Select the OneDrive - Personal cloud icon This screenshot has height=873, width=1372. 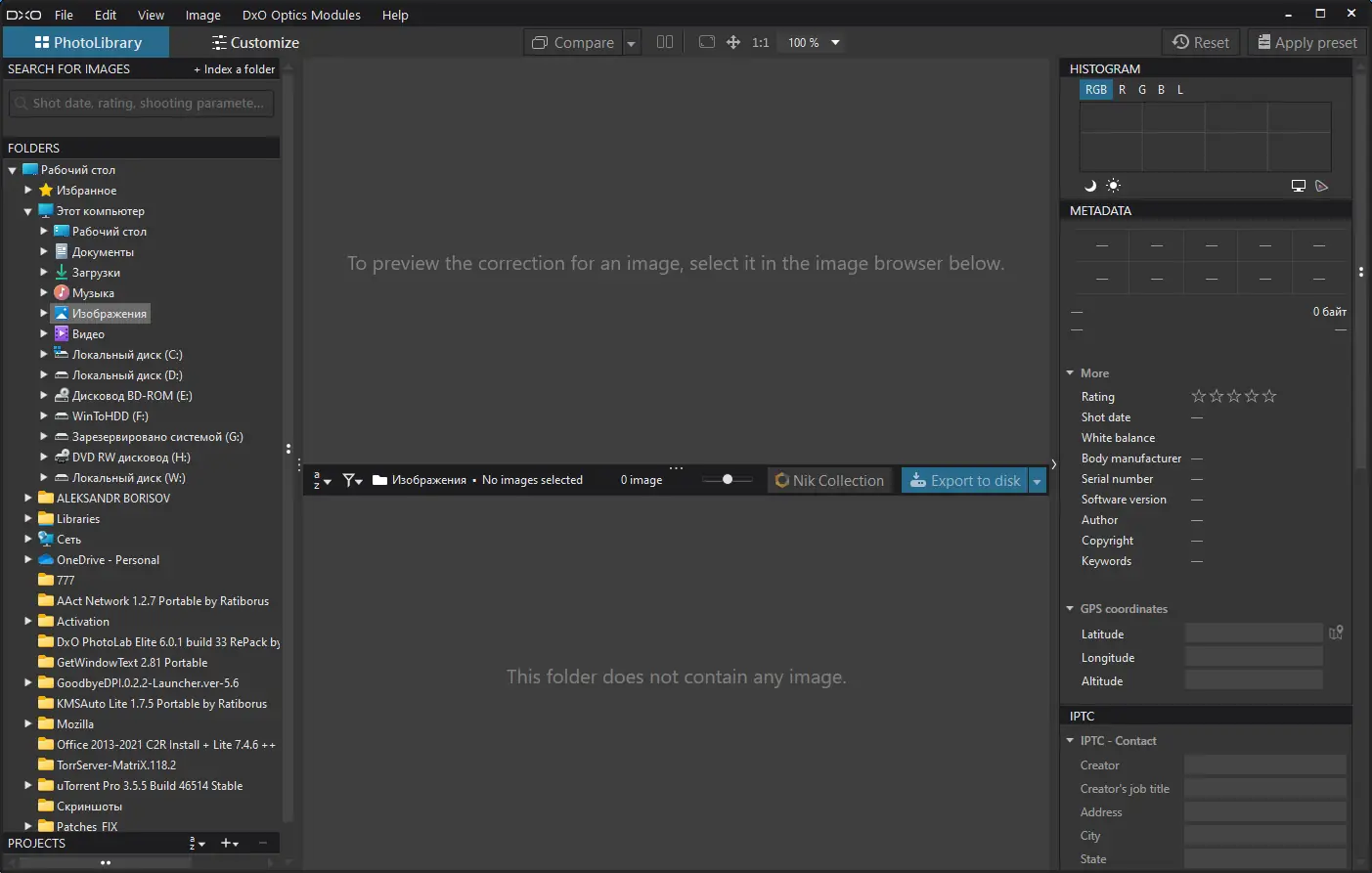[x=46, y=560]
